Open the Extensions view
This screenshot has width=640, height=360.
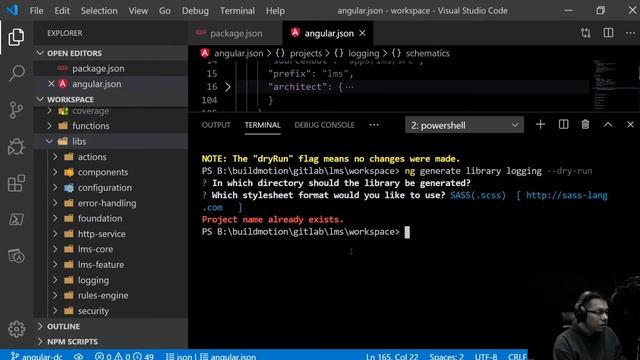16,183
